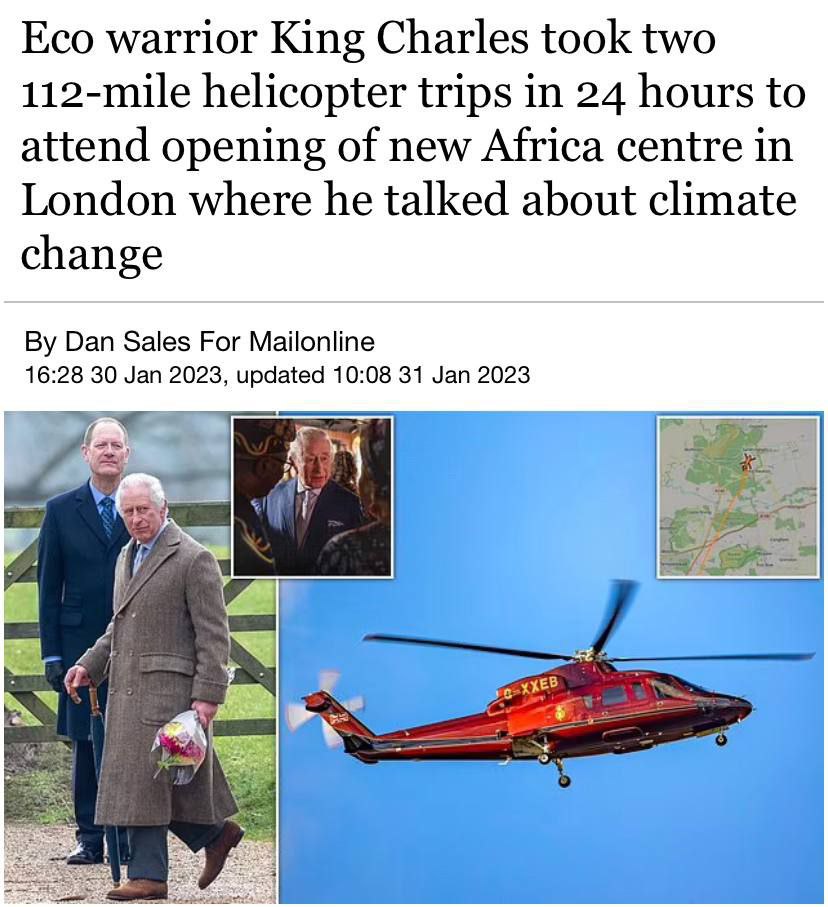
Task: Click the divider line below the headline
Action: tap(413, 302)
